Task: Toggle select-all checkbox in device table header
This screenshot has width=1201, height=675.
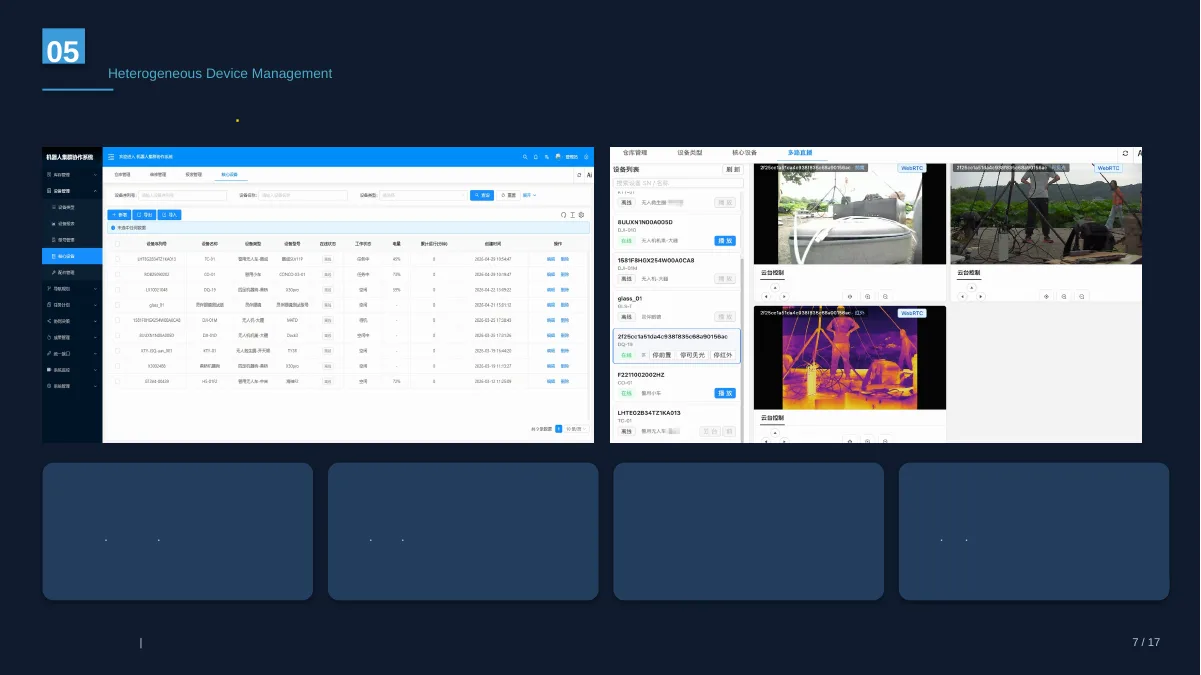Action: click(x=117, y=244)
